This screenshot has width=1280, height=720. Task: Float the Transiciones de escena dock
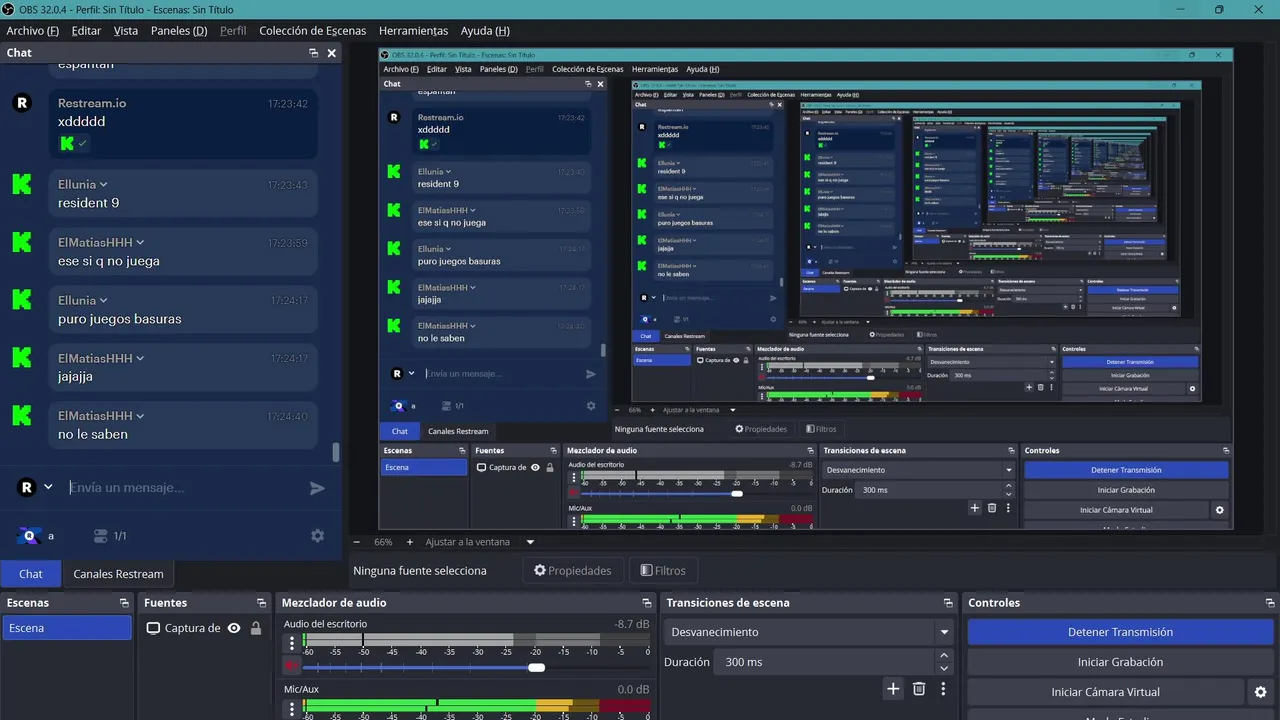[948, 603]
